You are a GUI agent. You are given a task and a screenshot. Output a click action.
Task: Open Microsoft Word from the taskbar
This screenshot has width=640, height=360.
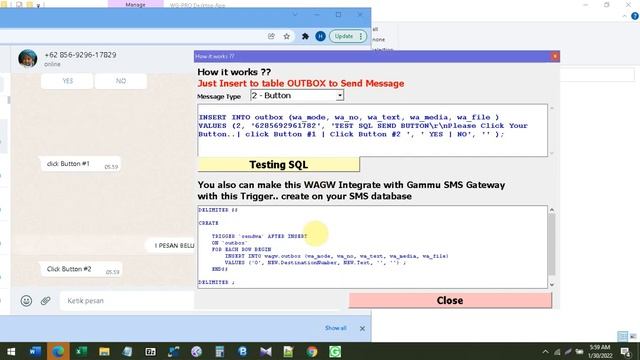35,351
